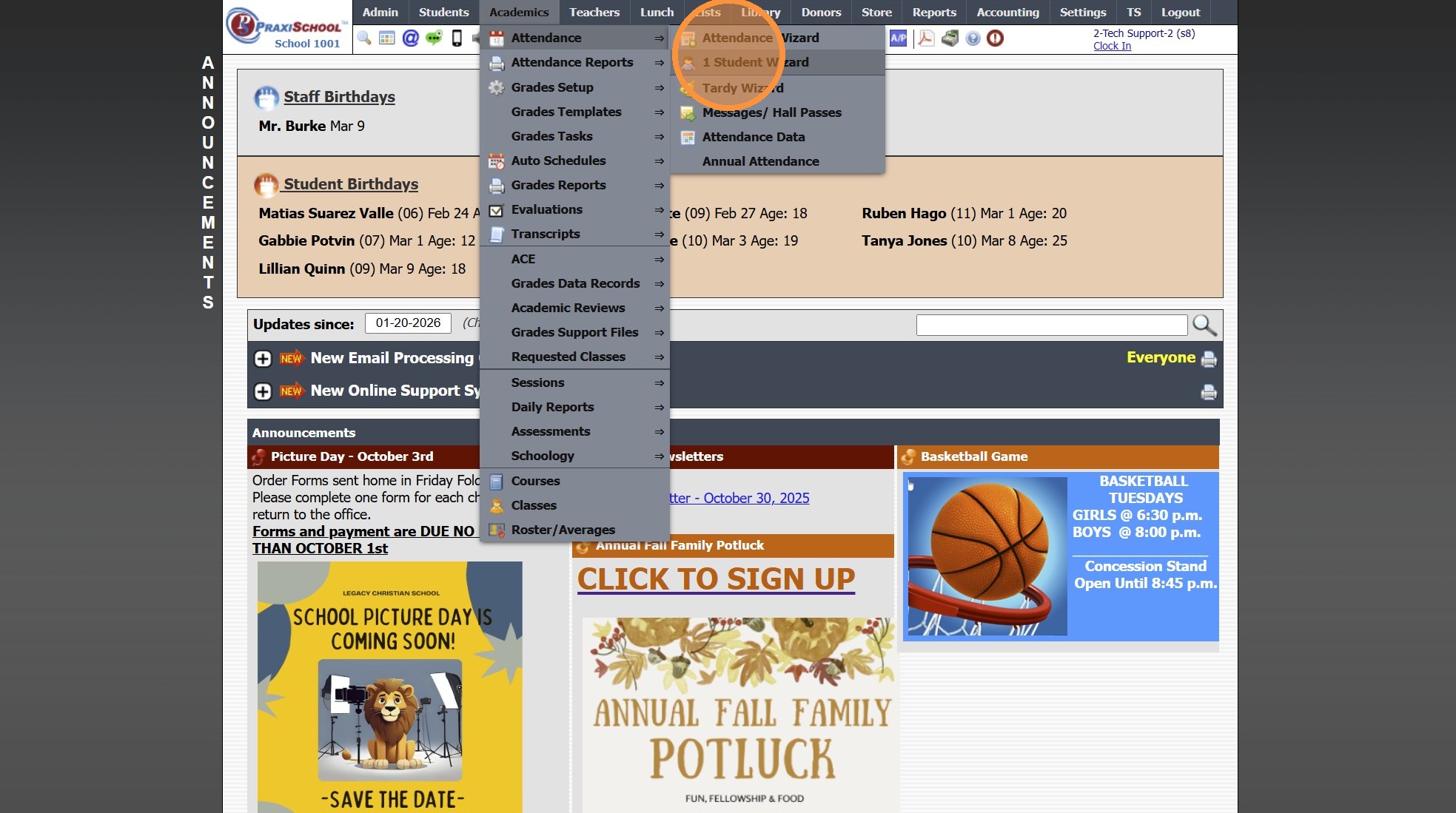Expand the New Email Processing update
Screen dimensions: 1456x813
(x=263, y=359)
